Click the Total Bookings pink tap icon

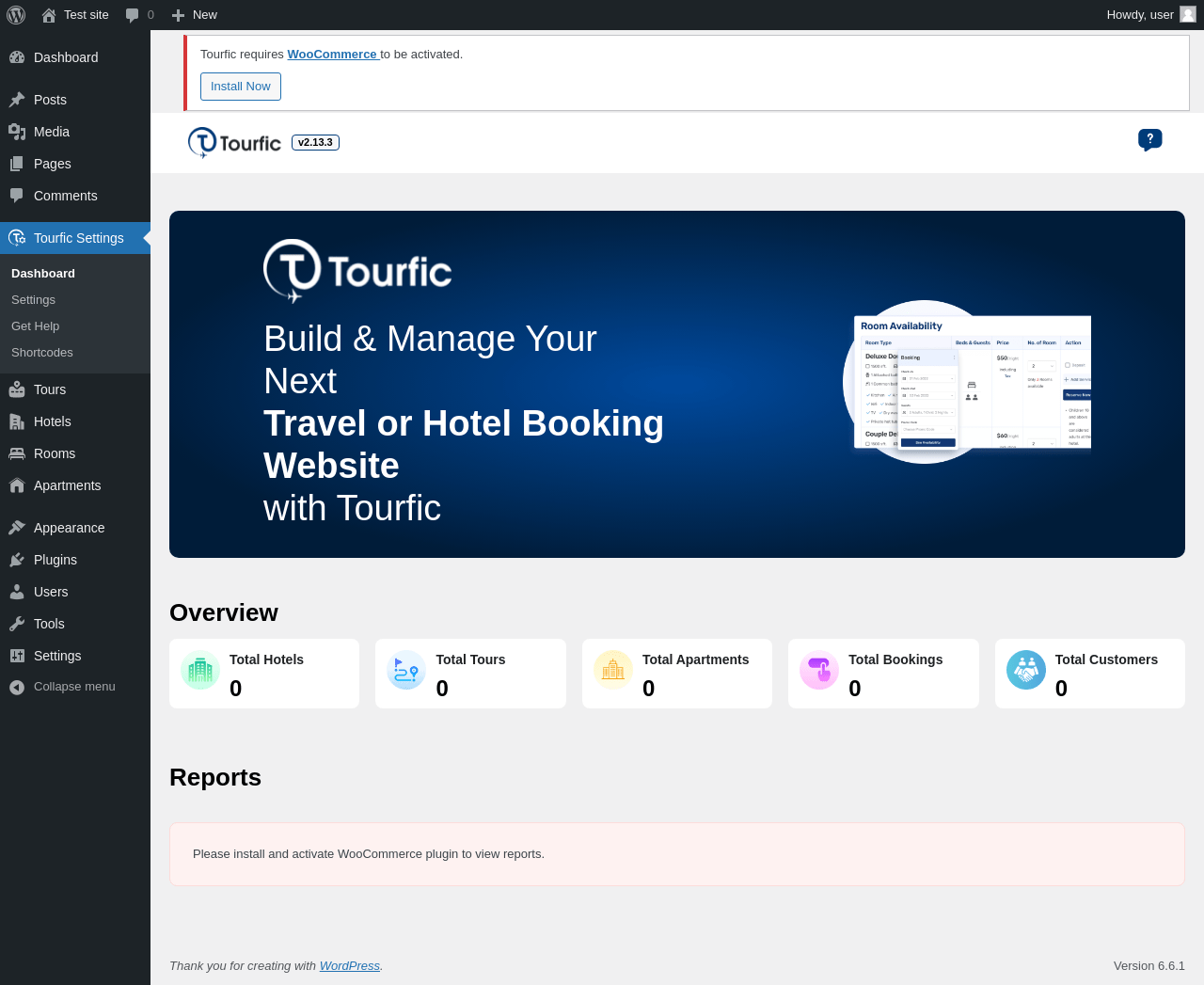[819, 670]
